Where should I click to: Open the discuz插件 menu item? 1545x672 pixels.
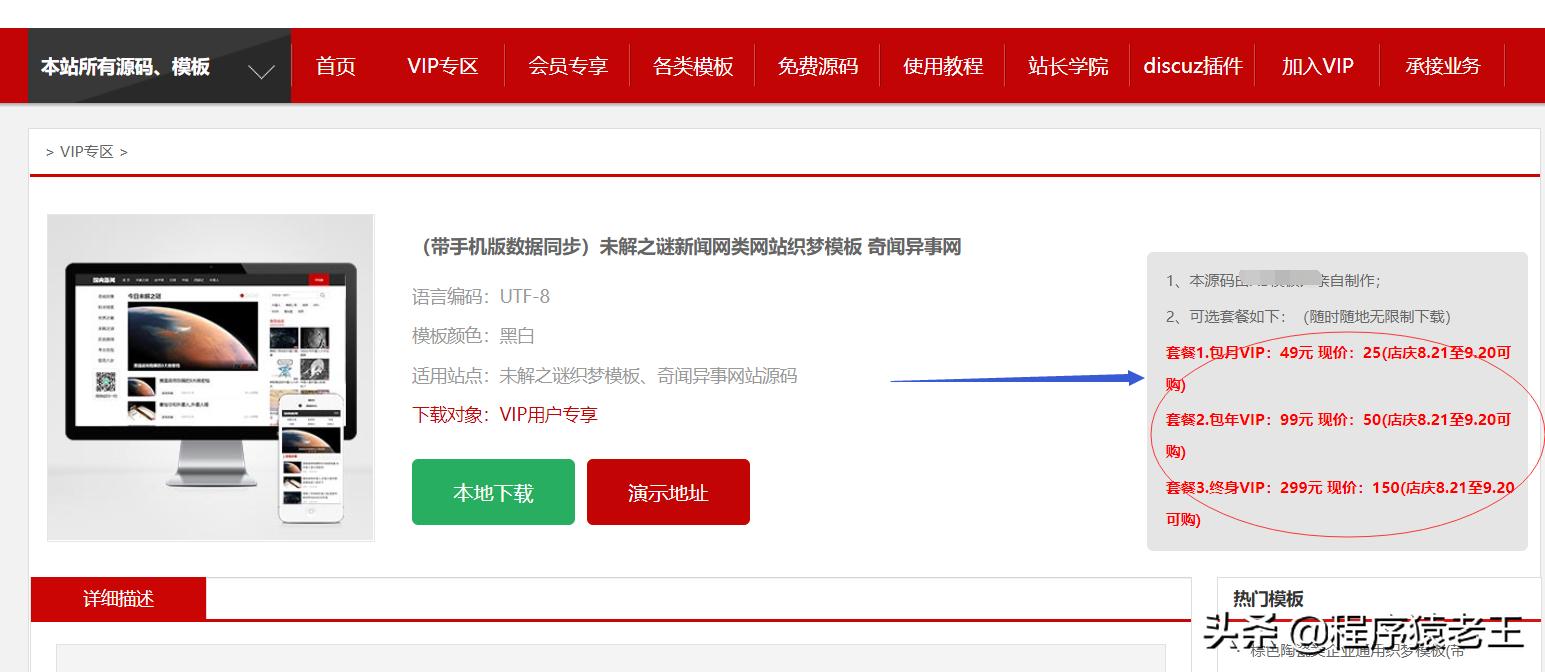pos(1192,66)
